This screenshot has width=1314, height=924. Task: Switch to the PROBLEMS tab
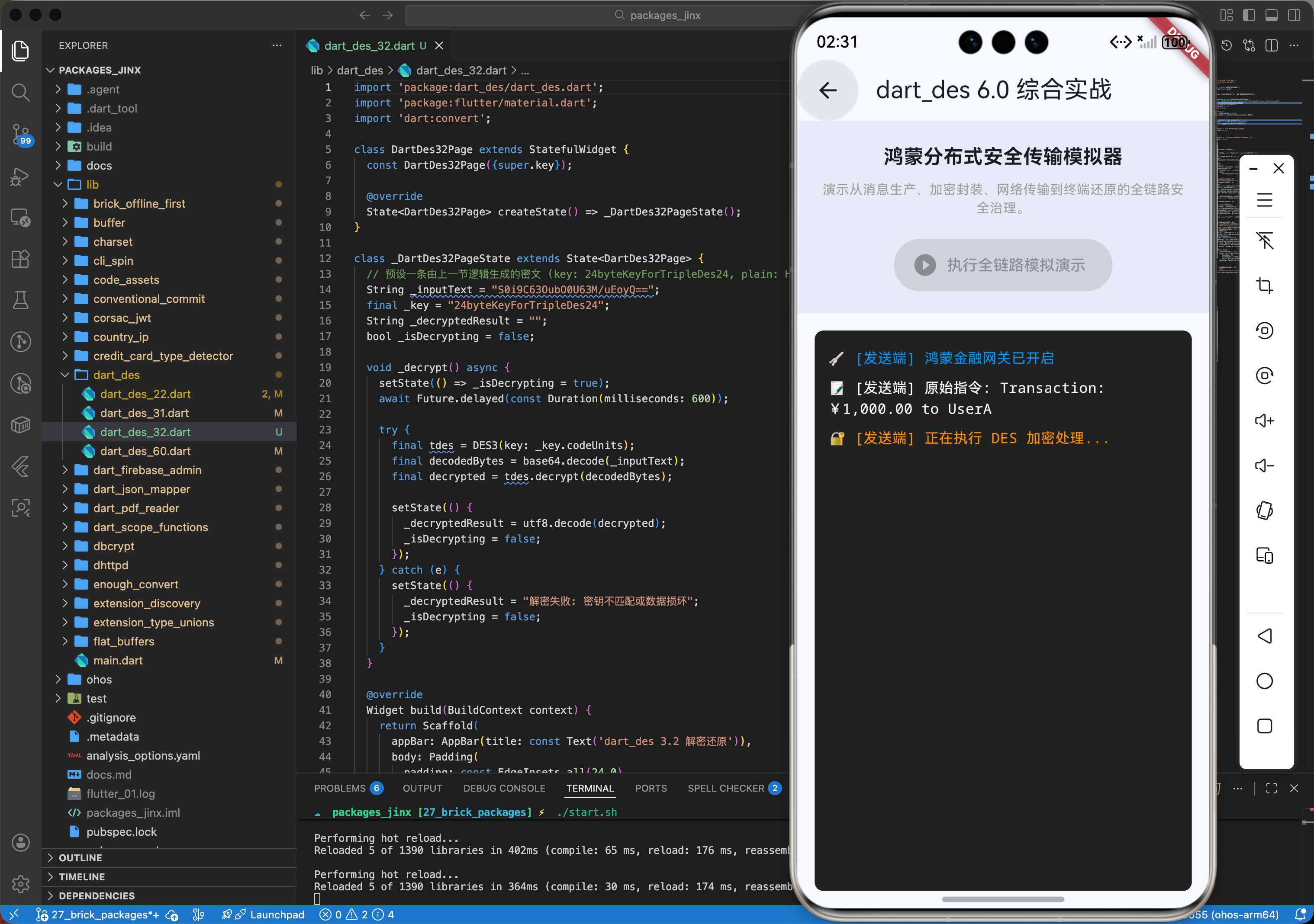(x=339, y=788)
